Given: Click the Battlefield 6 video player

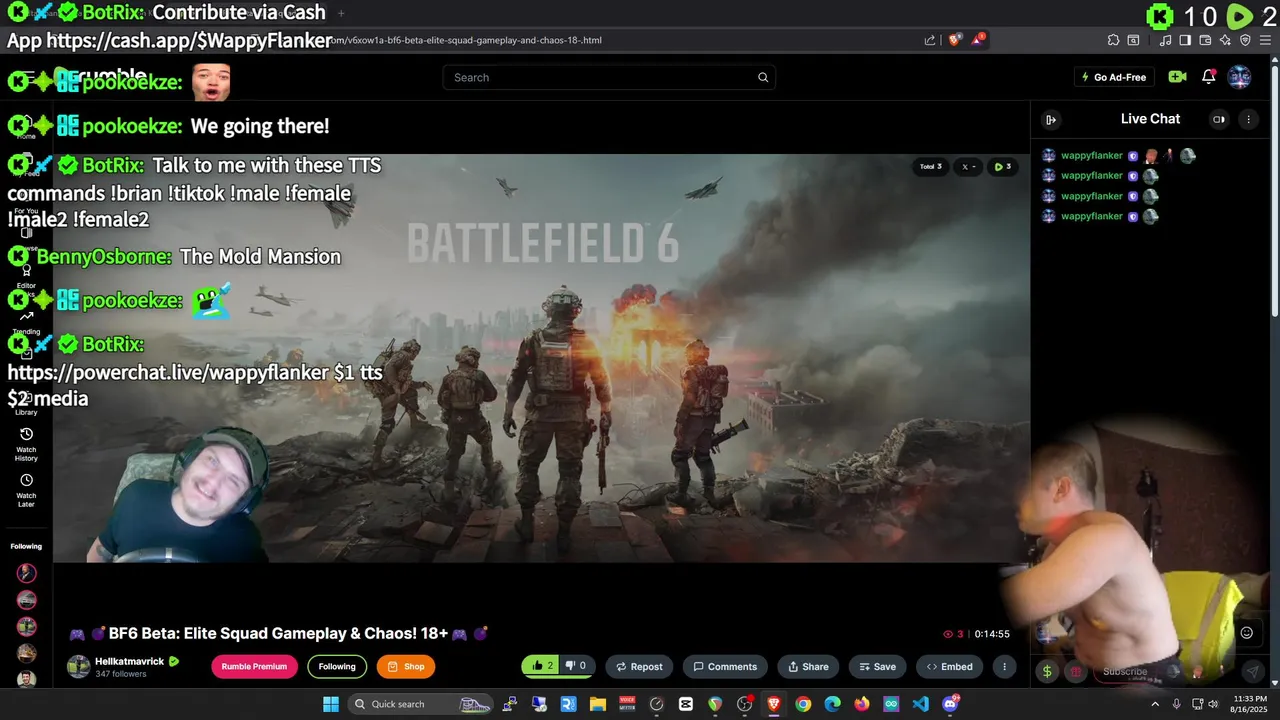Looking at the screenshot, I should click(541, 357).
